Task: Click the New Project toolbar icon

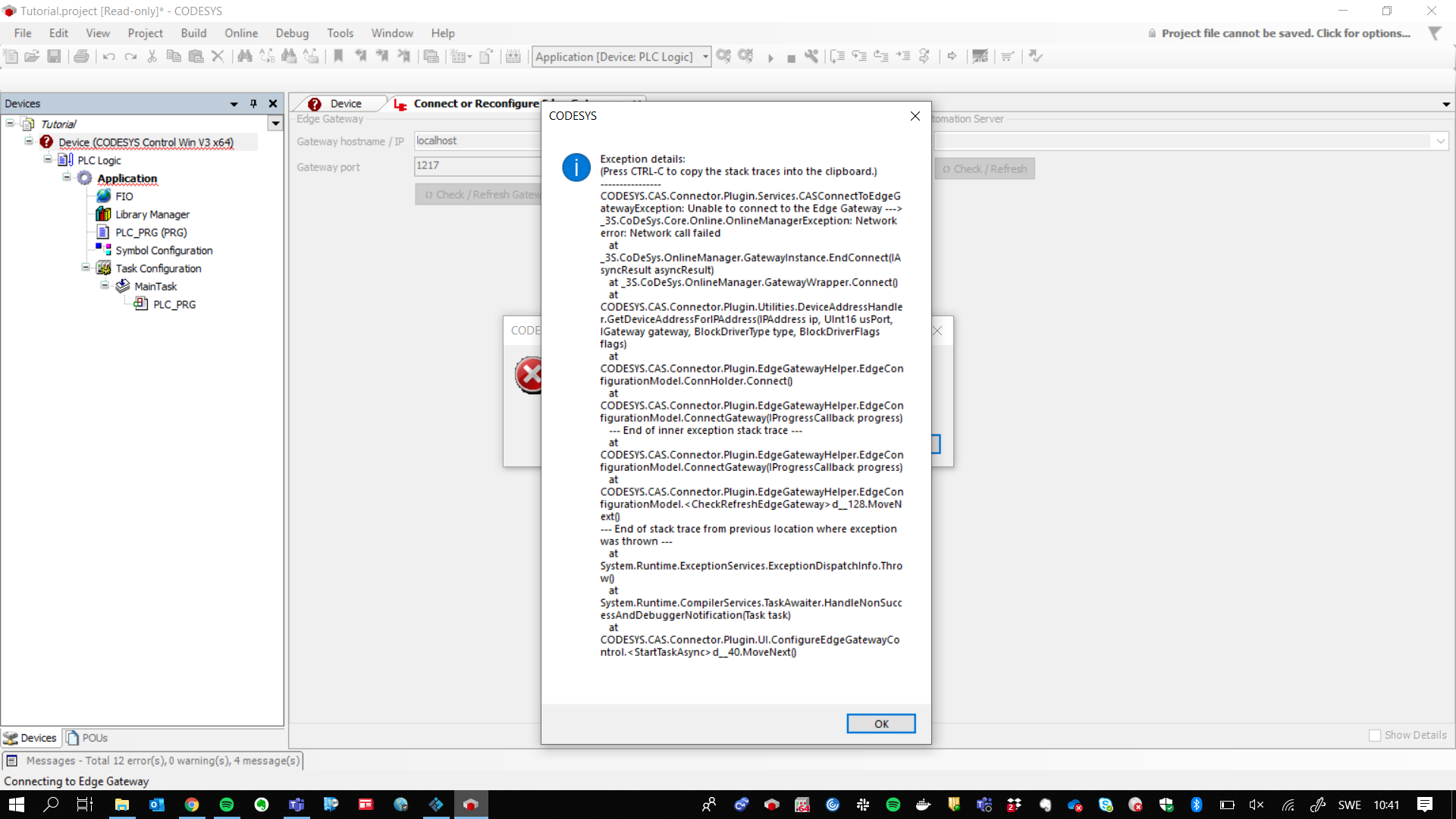Action: tap(11, 56)
